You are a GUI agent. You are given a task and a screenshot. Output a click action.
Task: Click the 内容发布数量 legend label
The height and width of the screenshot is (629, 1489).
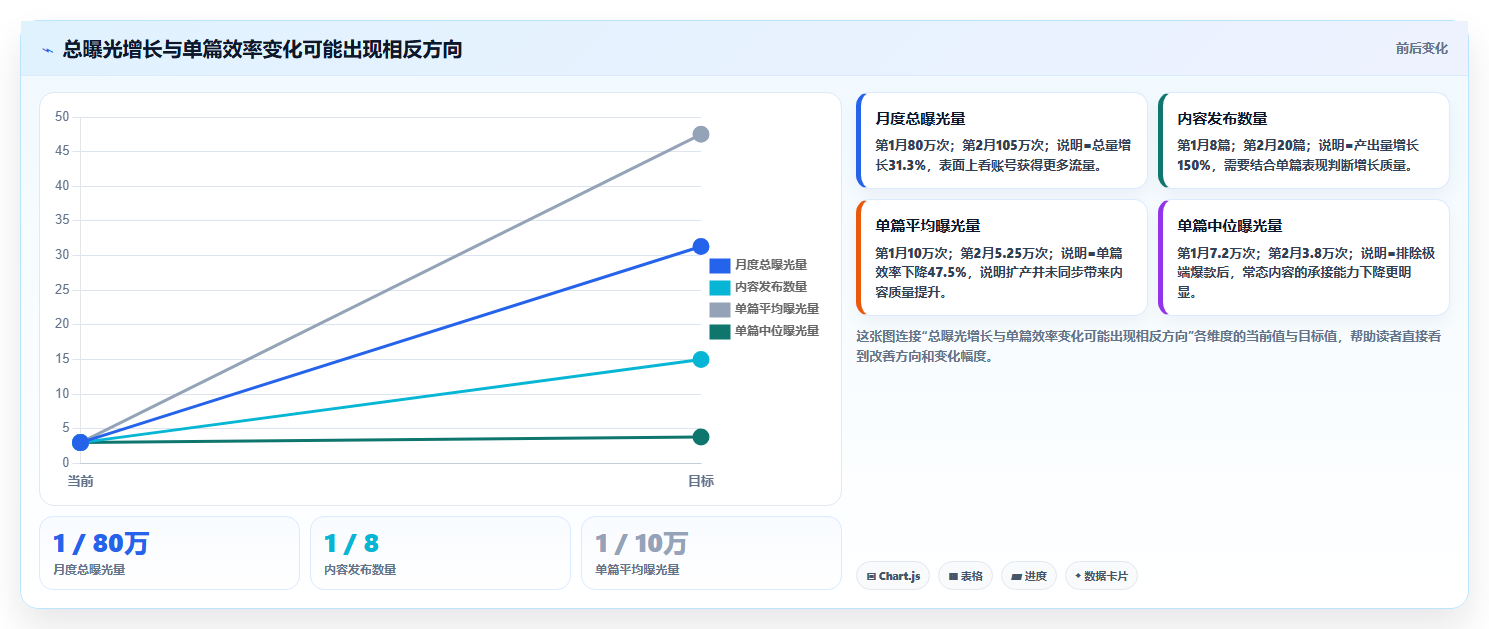coord(771,287)
